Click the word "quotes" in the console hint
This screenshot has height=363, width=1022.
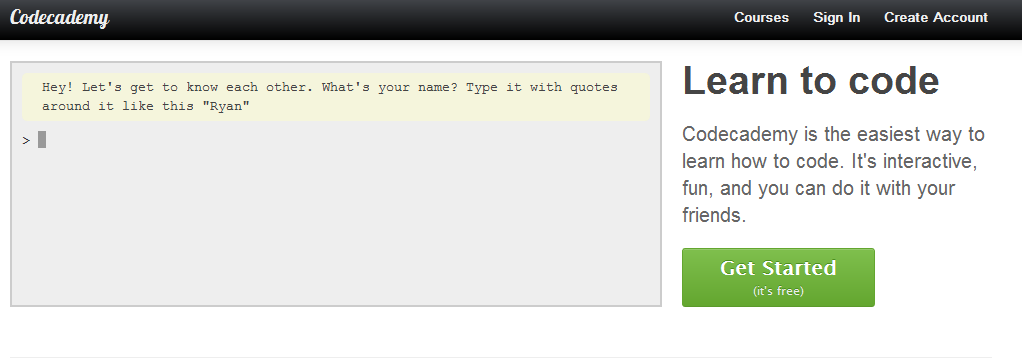(x=594, y=87)
